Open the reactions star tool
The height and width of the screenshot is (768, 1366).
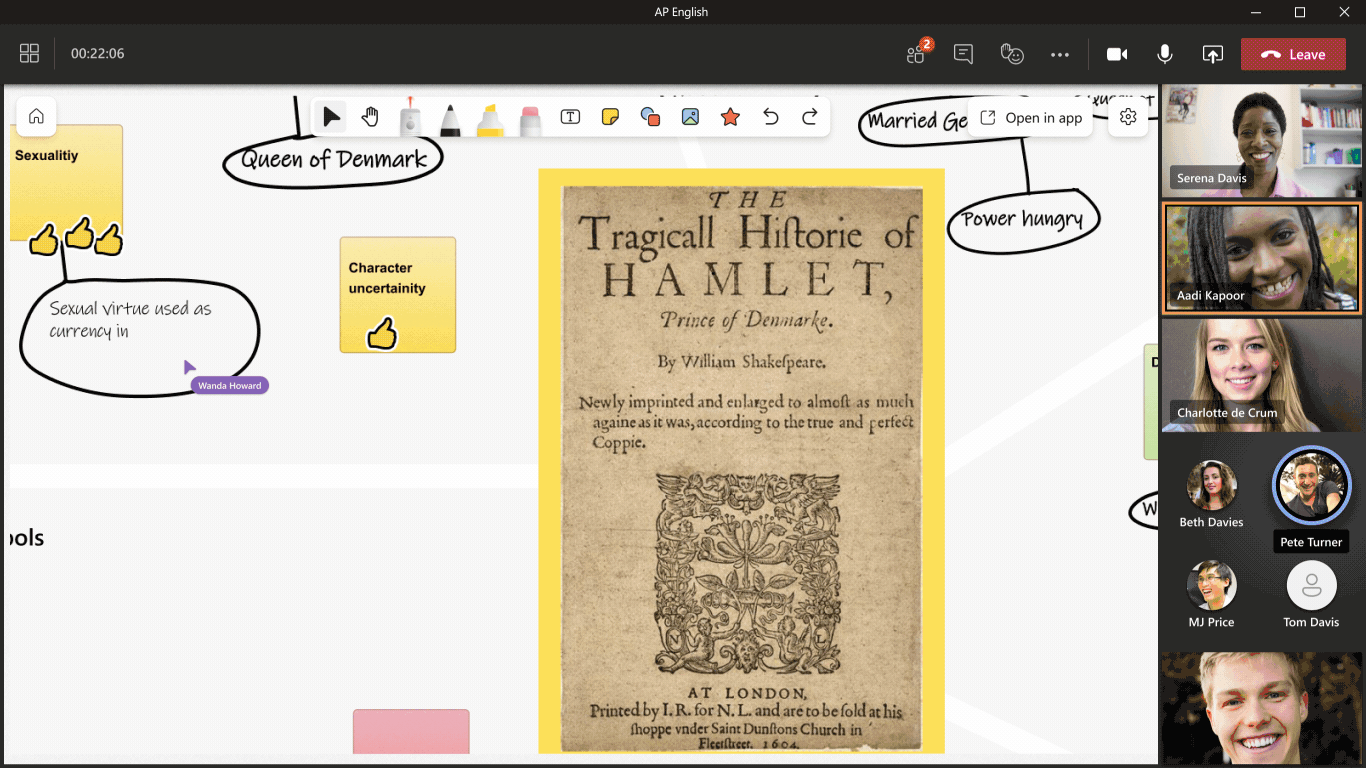coord(730,117)
